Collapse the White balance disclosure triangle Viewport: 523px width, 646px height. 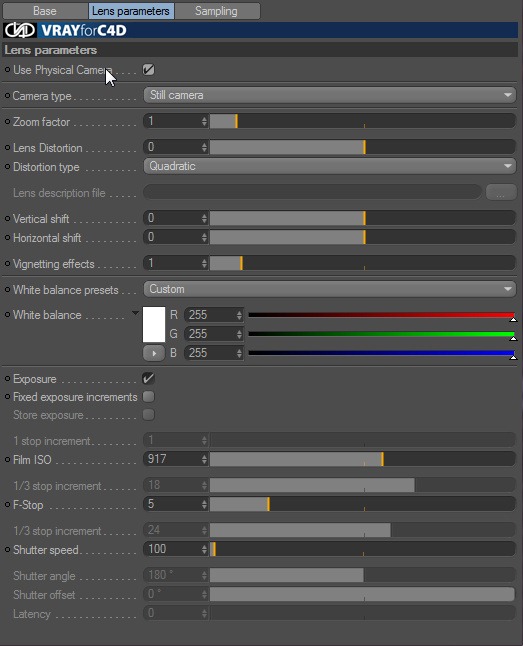click(x=135, y=314)
